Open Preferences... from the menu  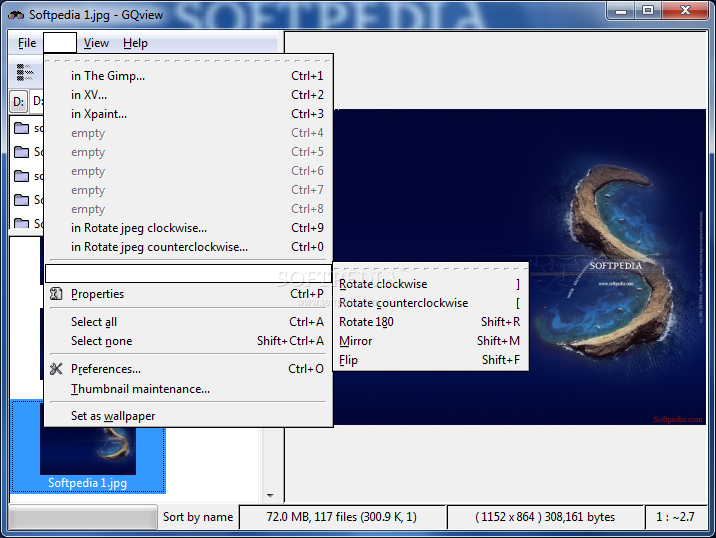click(188, 369)
